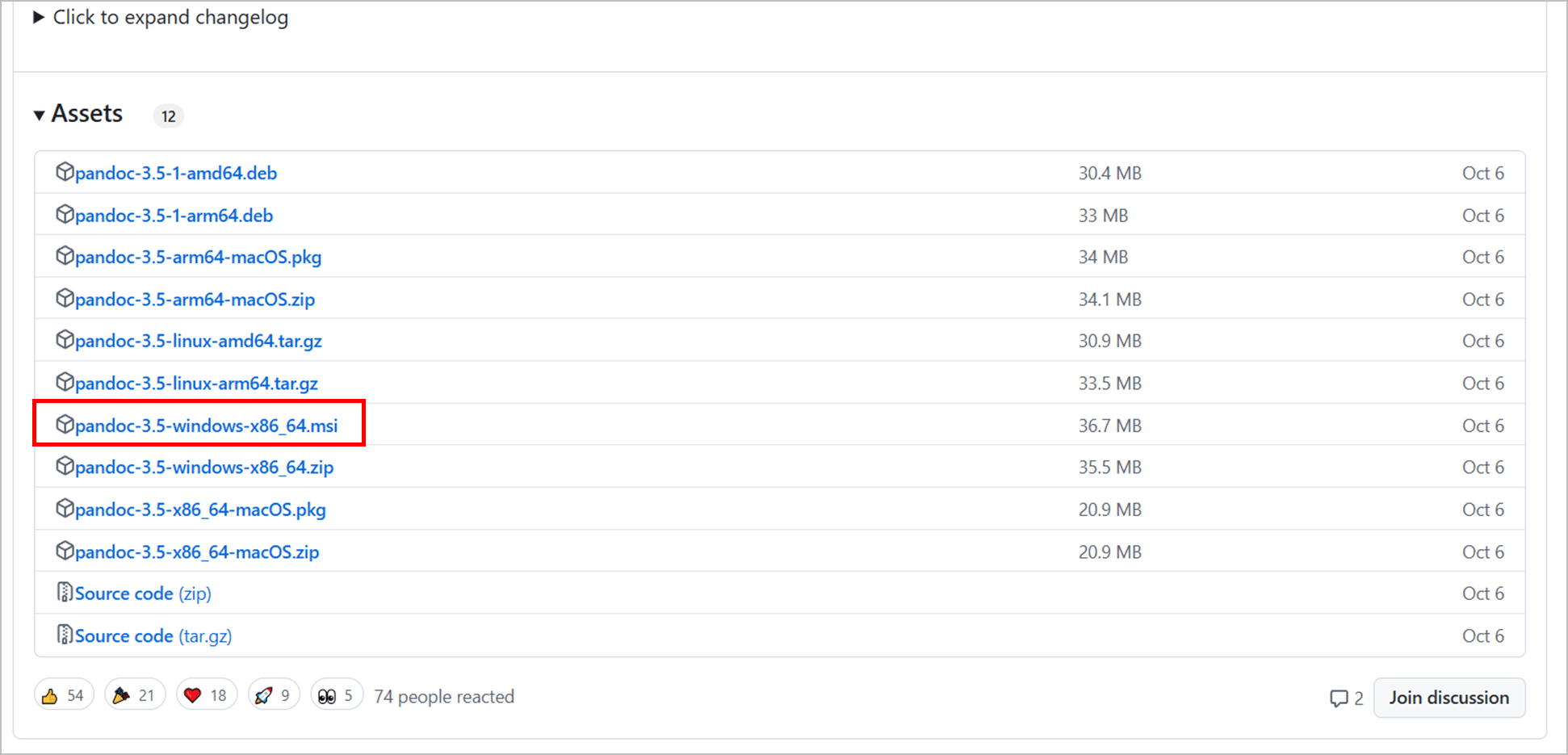Screen dimensions: 1568x755
Task: Download pandoc-3.5-windows-x86_64.msi installer
Action: tap(207, 426)
